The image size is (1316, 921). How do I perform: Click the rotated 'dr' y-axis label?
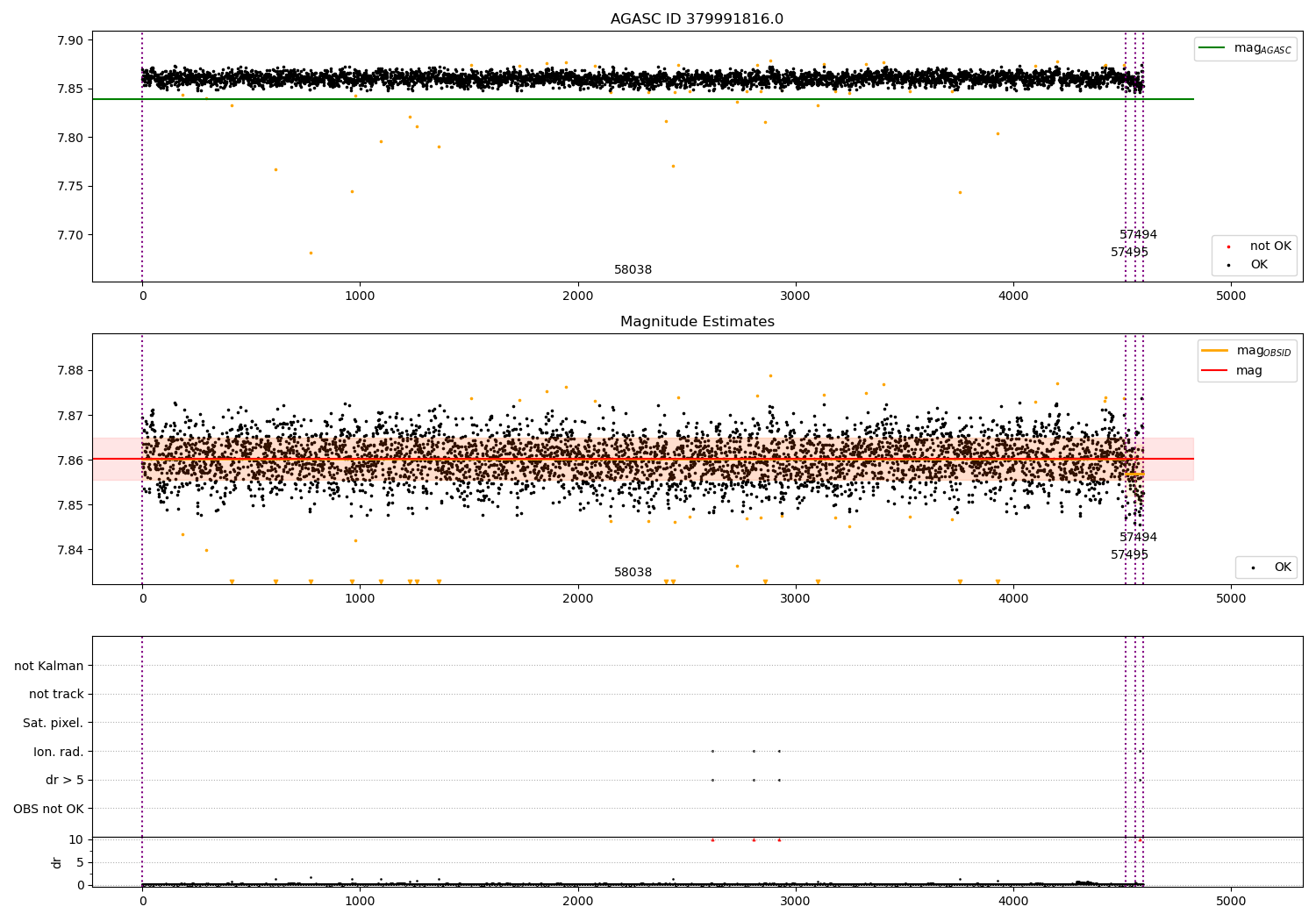click(57, 862)
